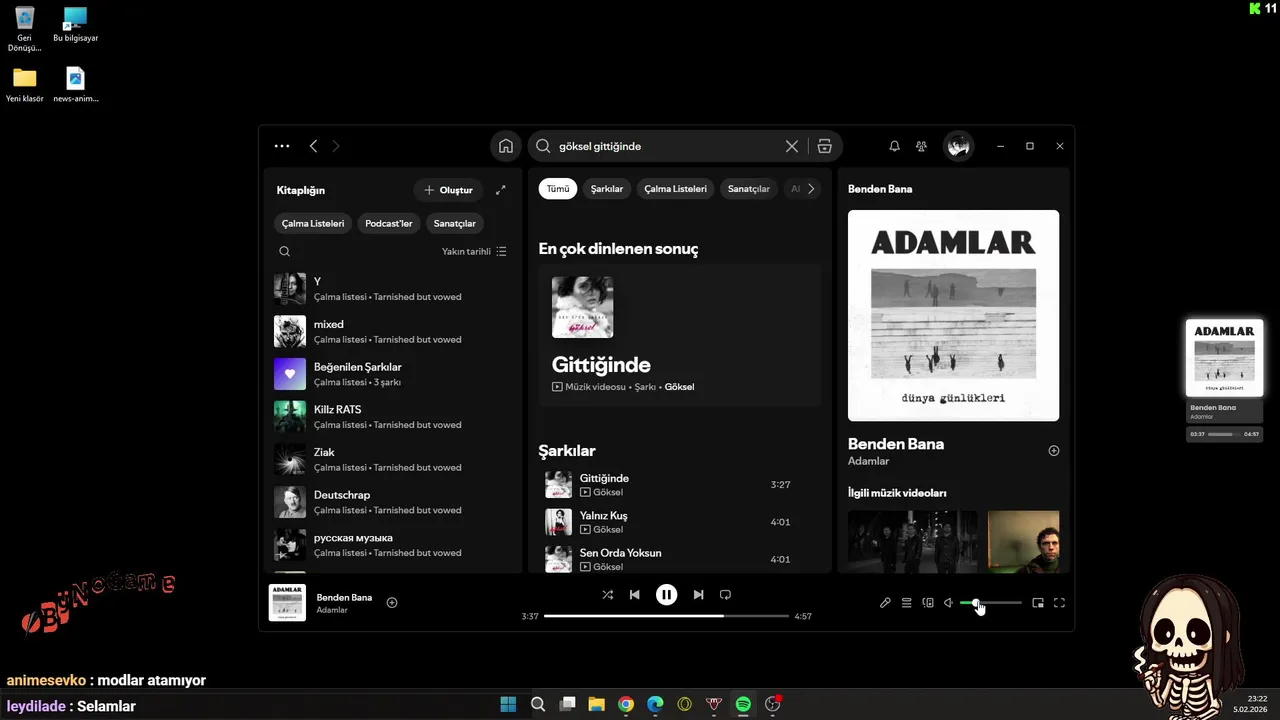Click the Oluştur button
This screenshot has height=720, width=1280.
click(x=448, y=190)
